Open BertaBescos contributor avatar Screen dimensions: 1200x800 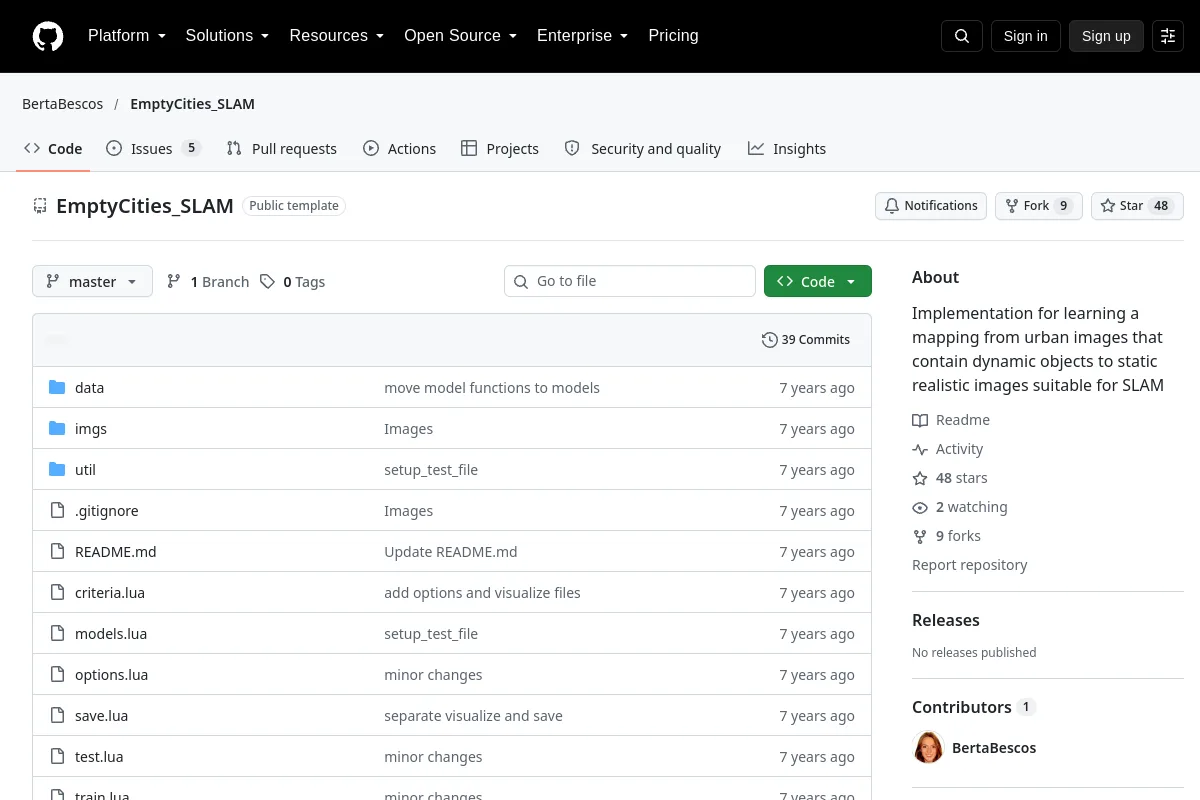tap(928, 748)
